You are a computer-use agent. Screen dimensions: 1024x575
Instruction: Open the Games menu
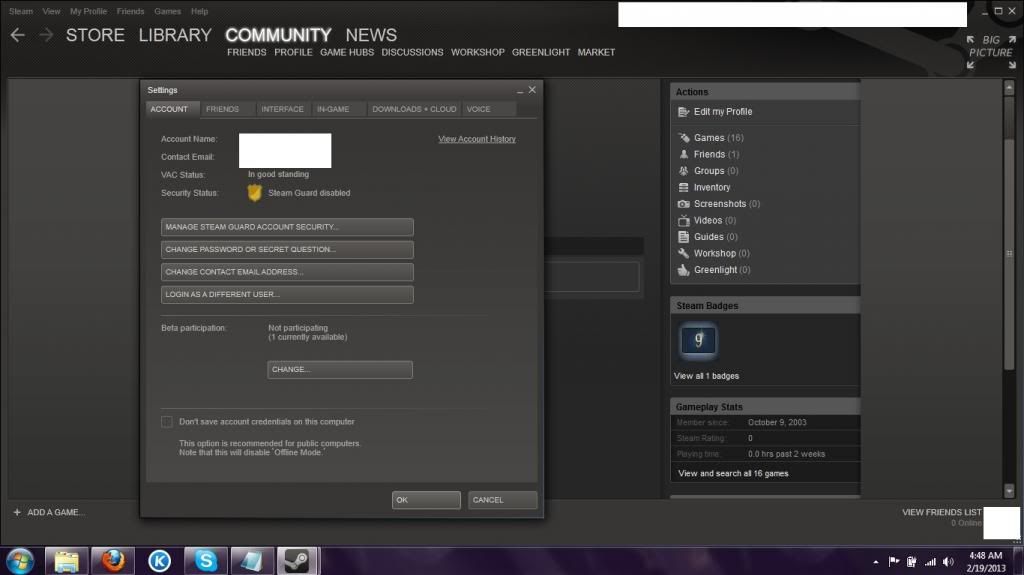(167, 11)
